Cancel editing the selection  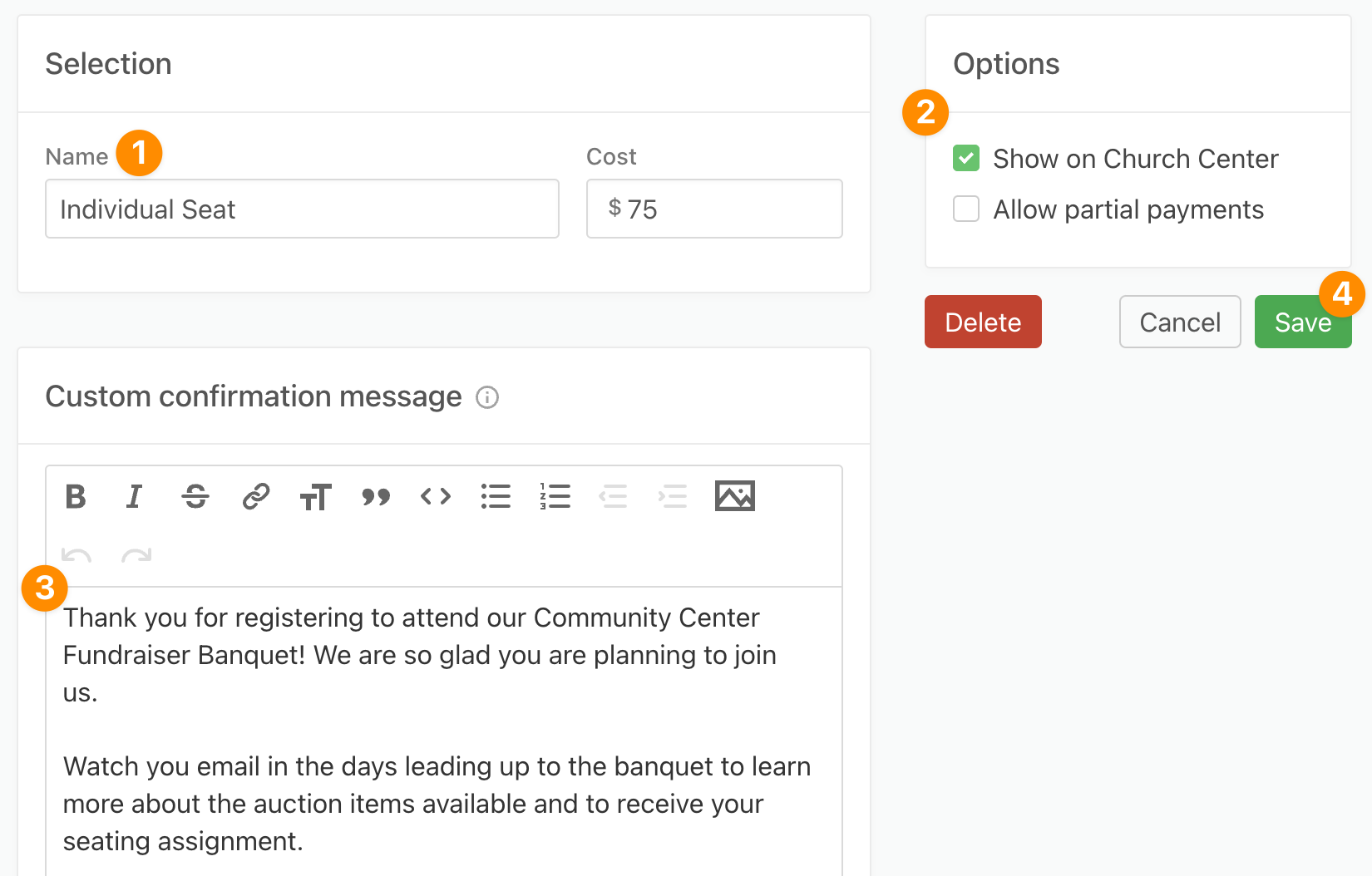click(1180, 322)
